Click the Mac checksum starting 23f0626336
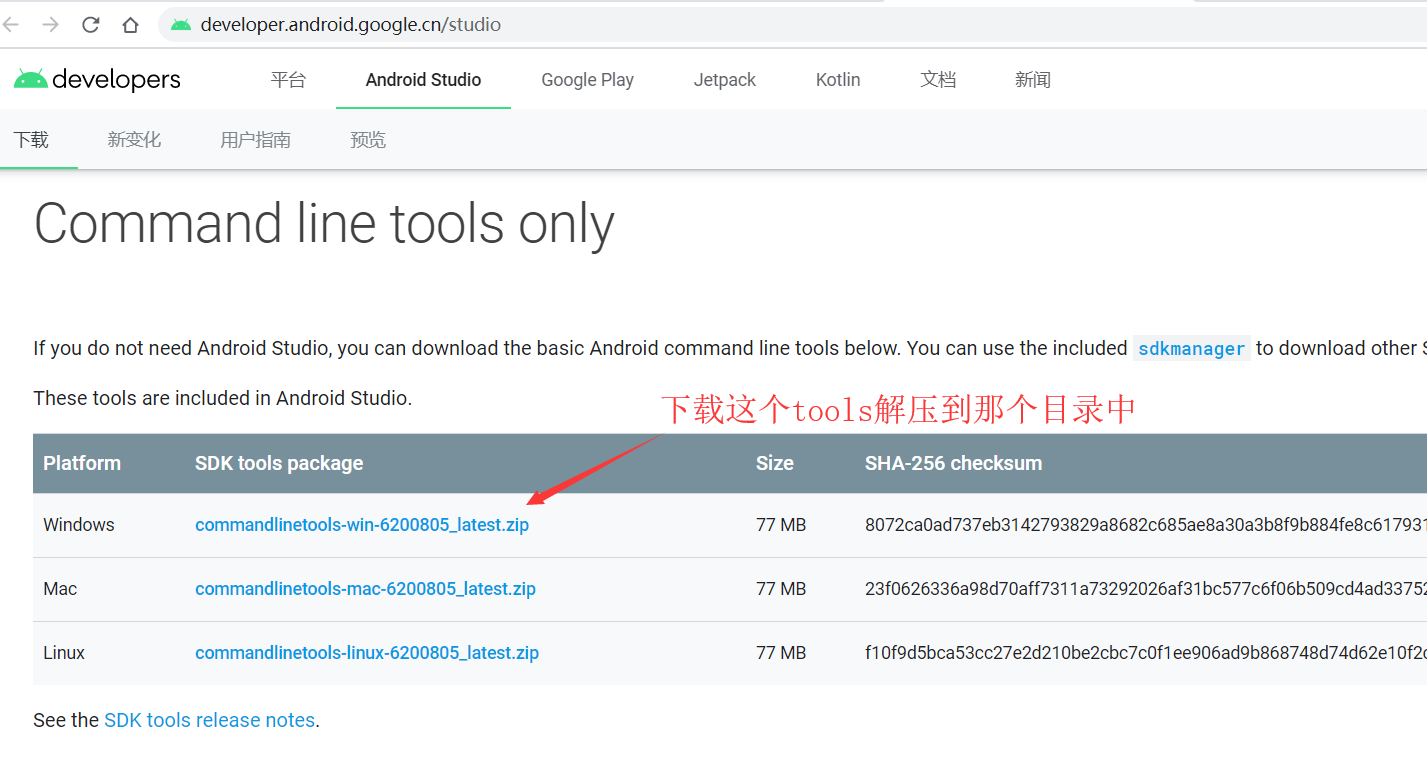This screenshot has height=765, width=1427. (x=1146, y=589)
